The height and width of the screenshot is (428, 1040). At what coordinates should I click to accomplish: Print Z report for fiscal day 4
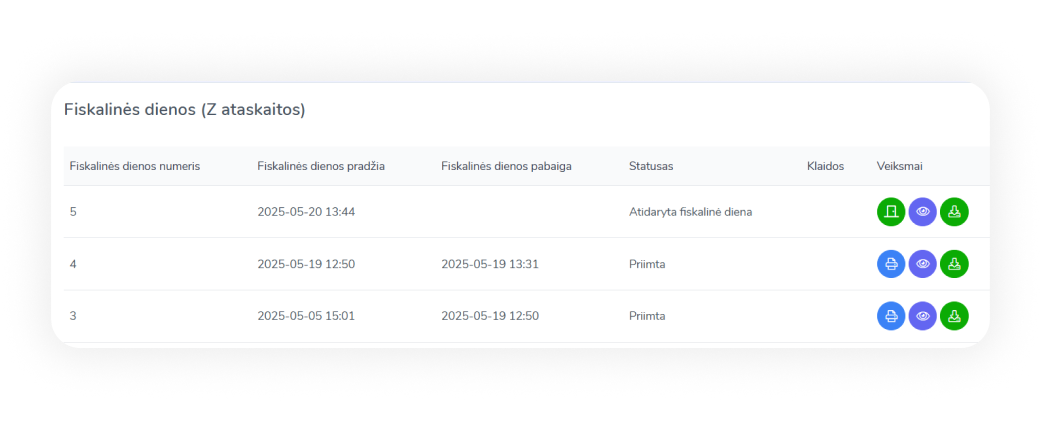pos(891,264)
